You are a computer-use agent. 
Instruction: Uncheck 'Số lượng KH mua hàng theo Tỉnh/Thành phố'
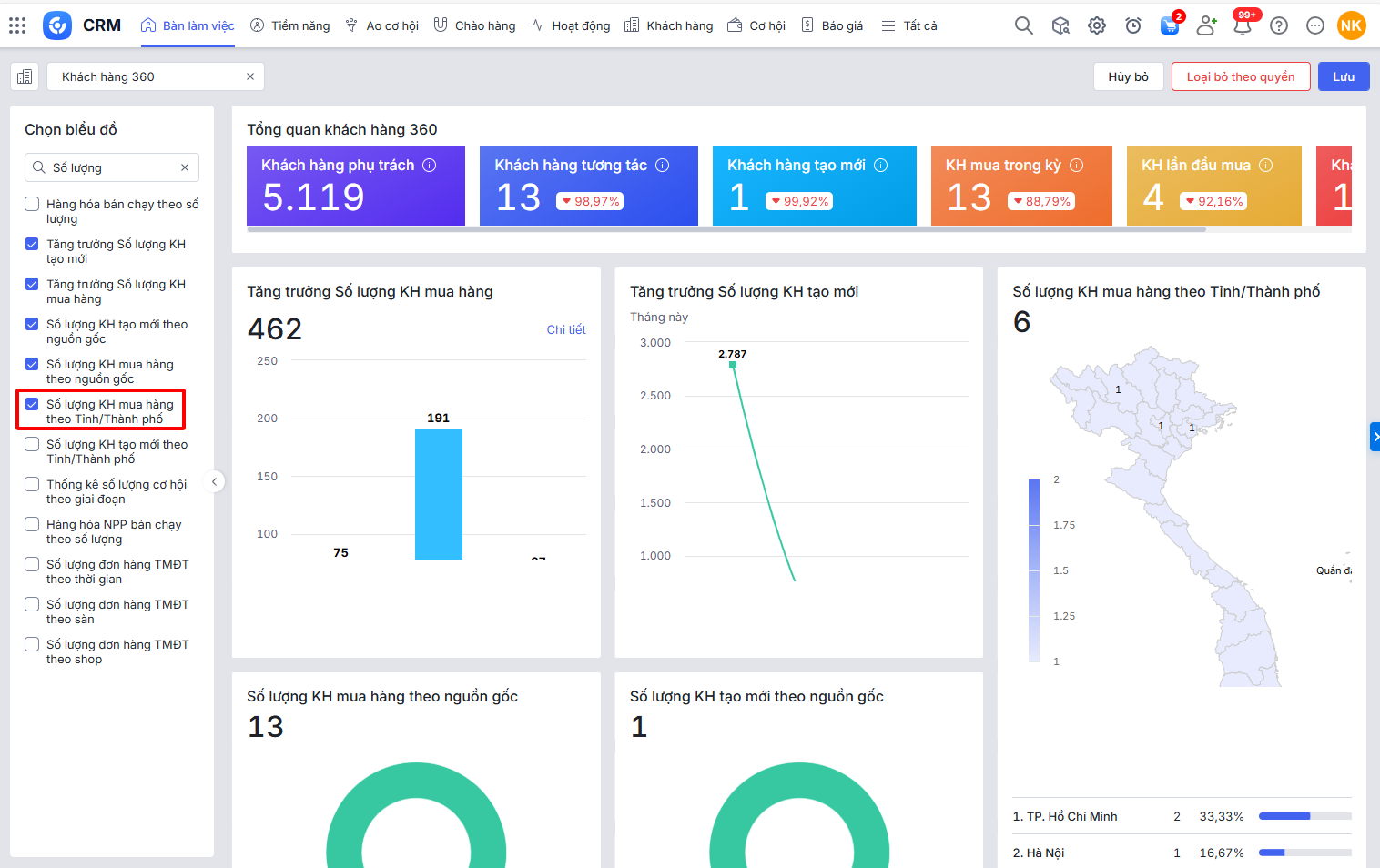tap(32, 405)
